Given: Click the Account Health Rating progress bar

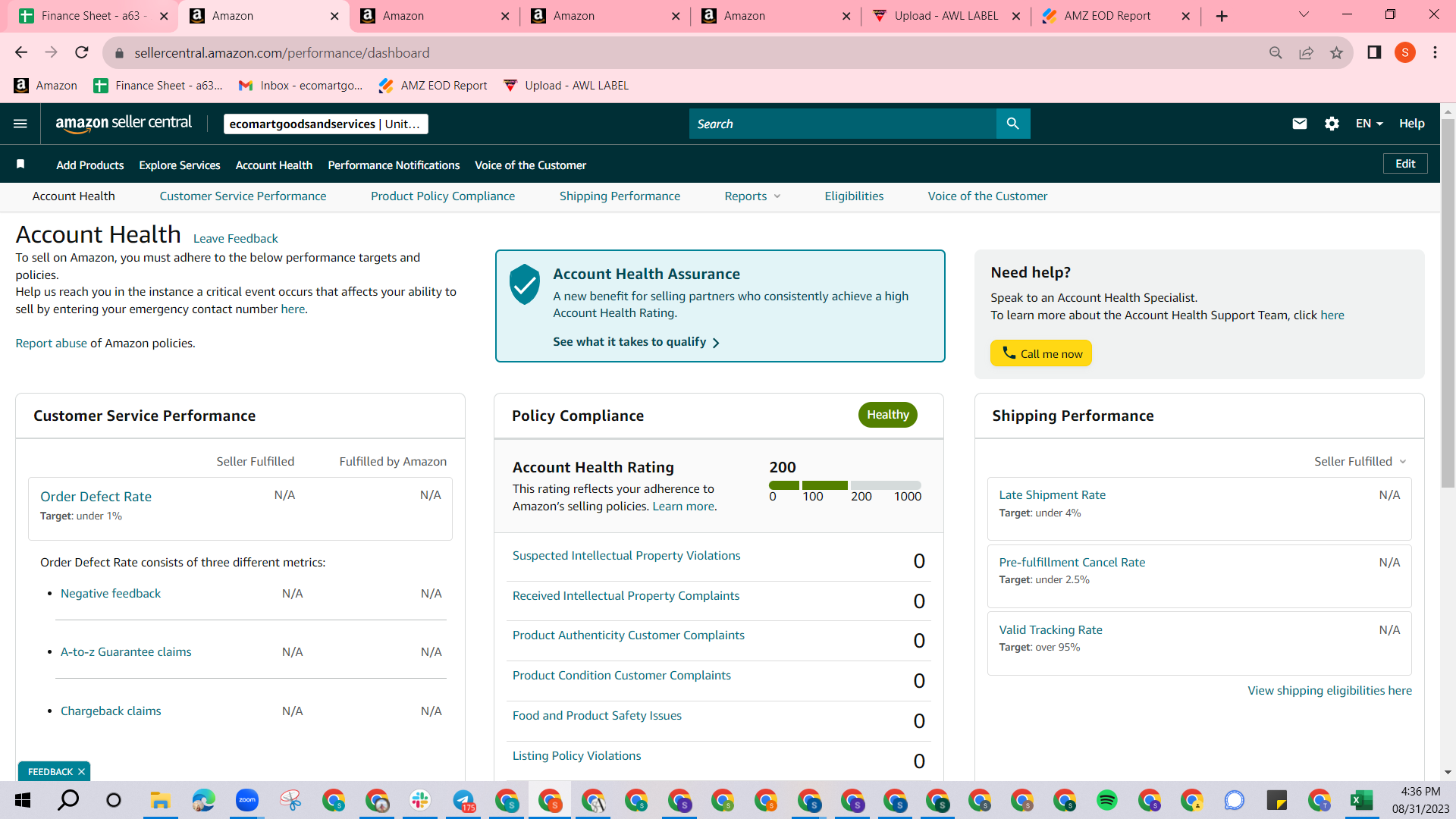Looking at the screenshot, I should 845,485.
